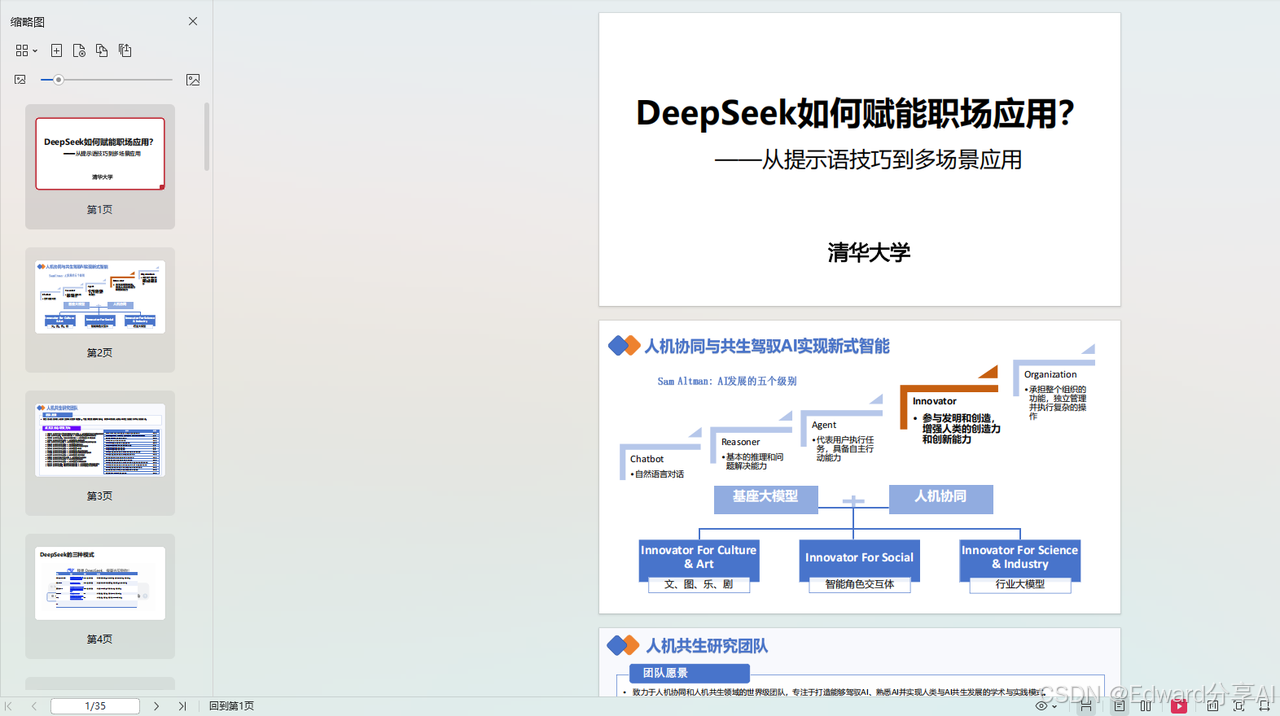1280x716 pixels.
Task: Click the Organization level label
Action: point(1050,374)
